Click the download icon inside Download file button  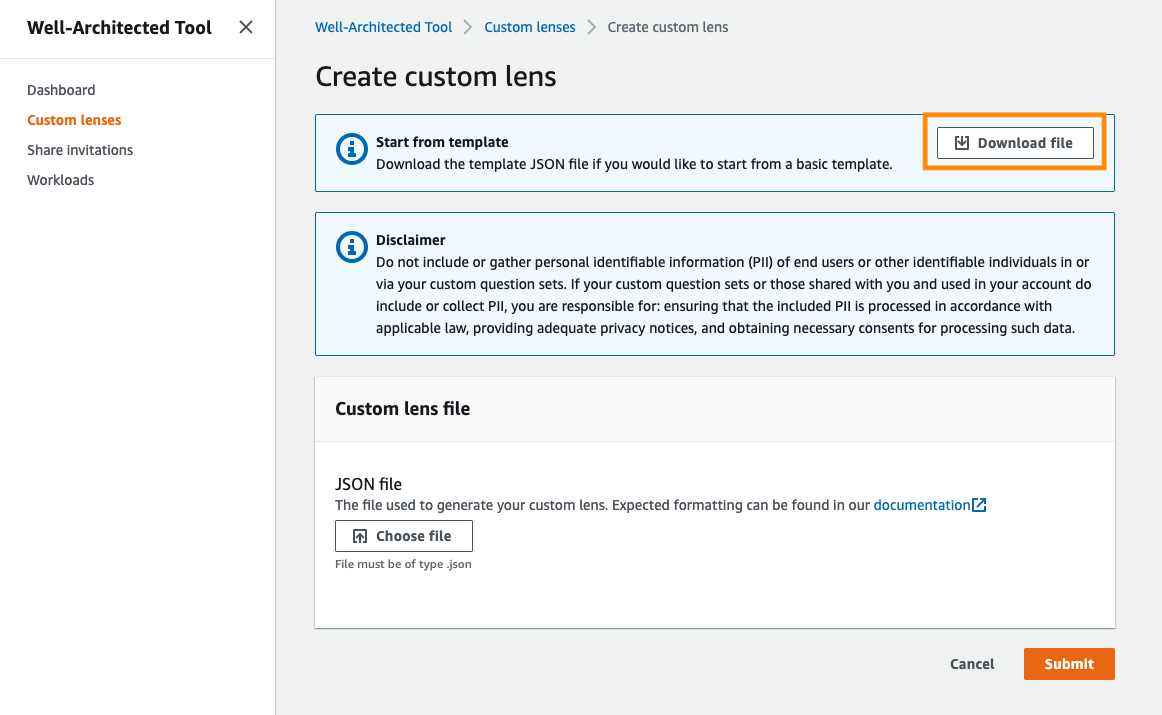962,142
